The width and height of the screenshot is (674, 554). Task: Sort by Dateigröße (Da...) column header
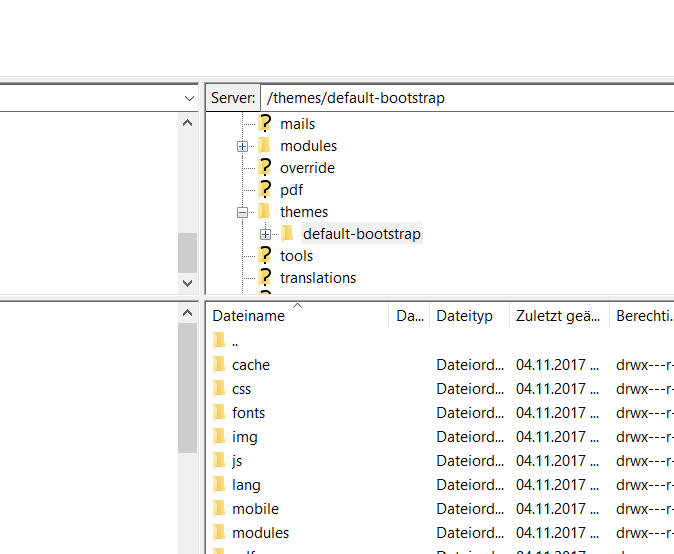tap(409, 315)
